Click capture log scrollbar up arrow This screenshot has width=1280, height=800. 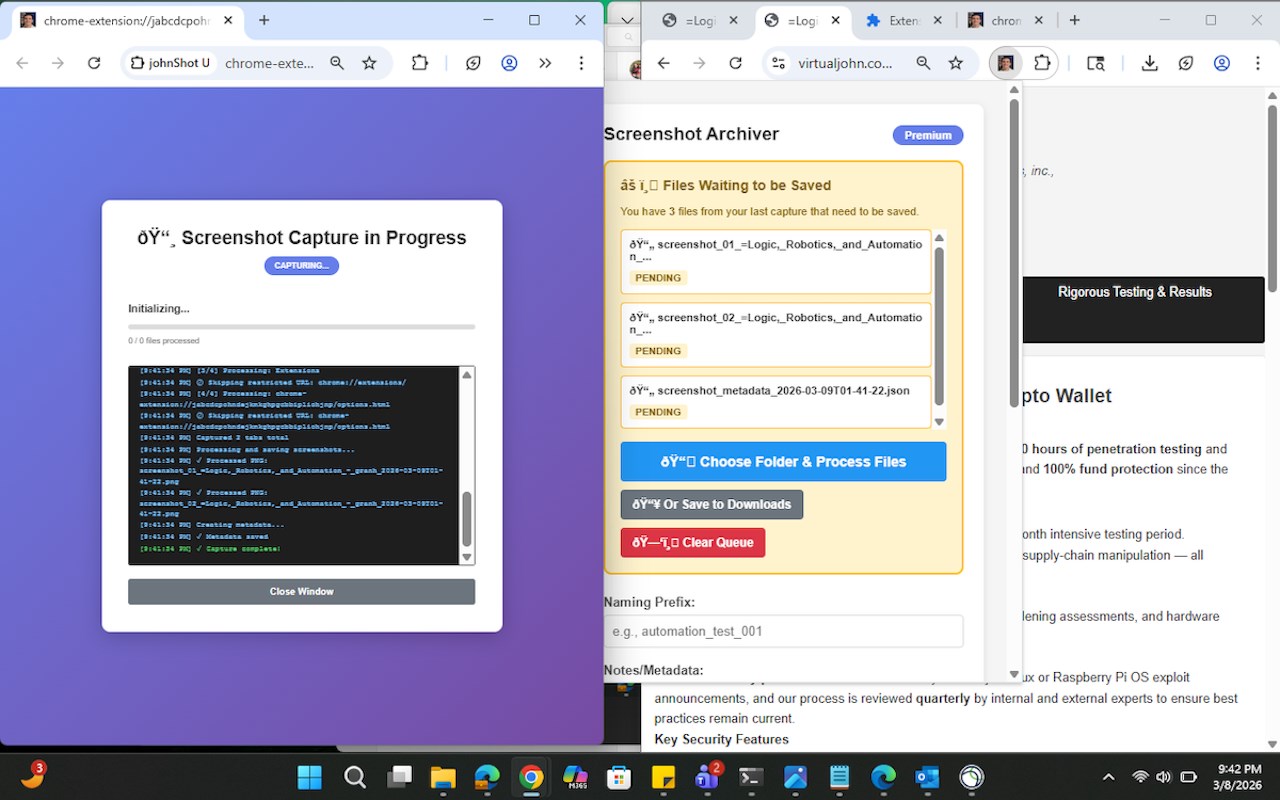pyautogui.click(x=466, y=375)
